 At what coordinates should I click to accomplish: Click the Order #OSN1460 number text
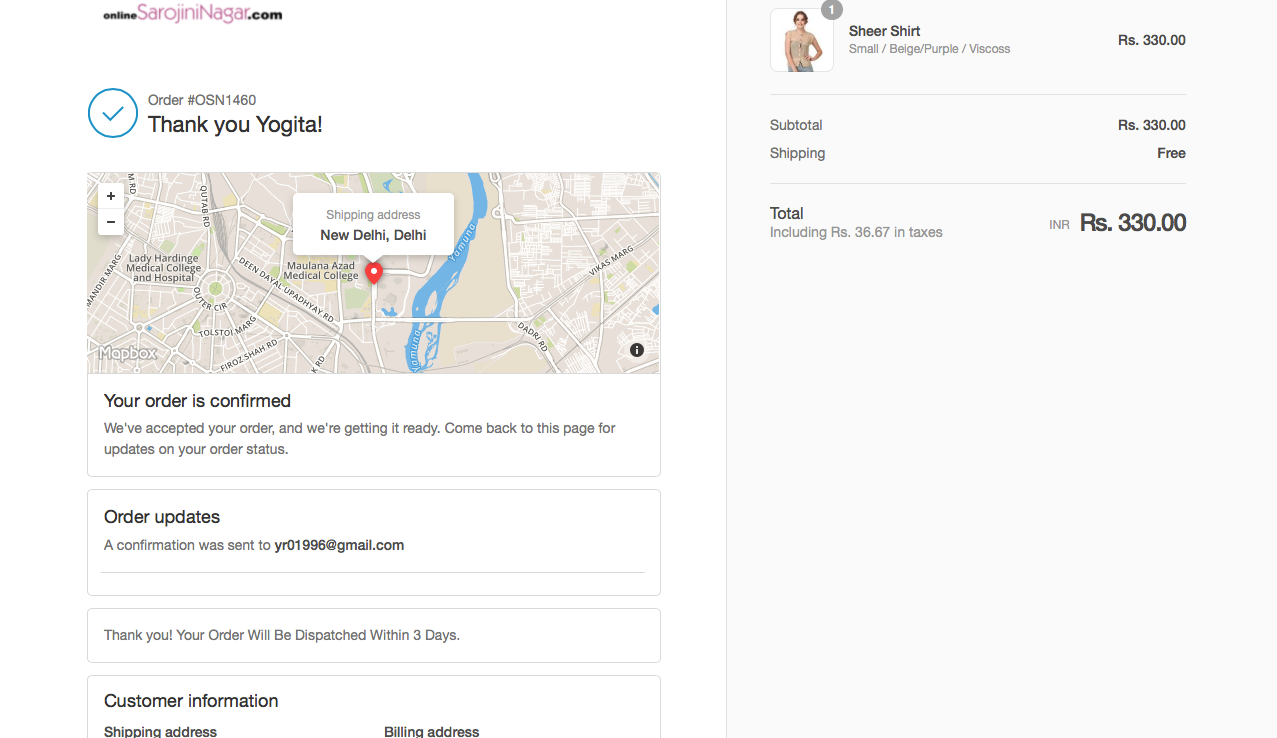pyautogui.click(x=202, y=100)
